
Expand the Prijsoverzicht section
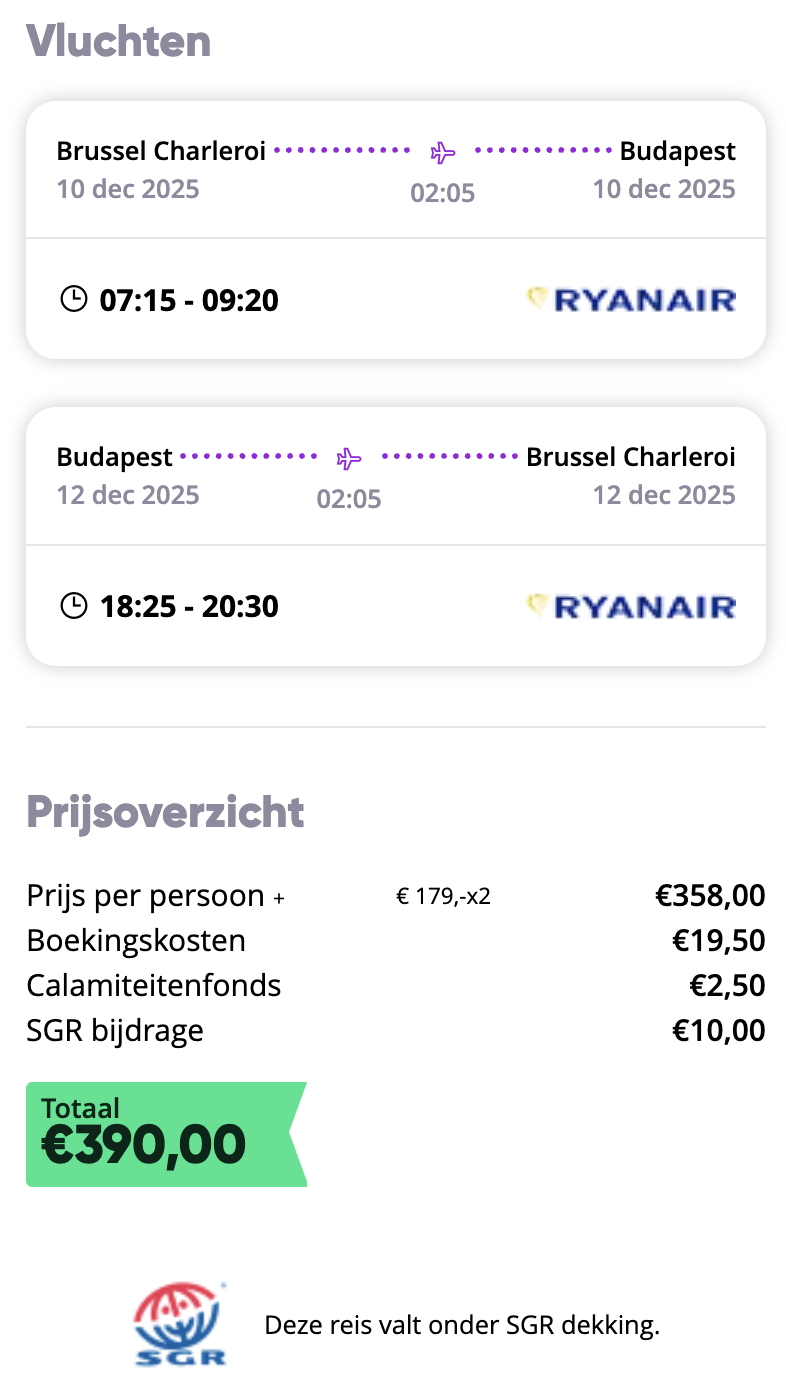(x=165, y=812)
